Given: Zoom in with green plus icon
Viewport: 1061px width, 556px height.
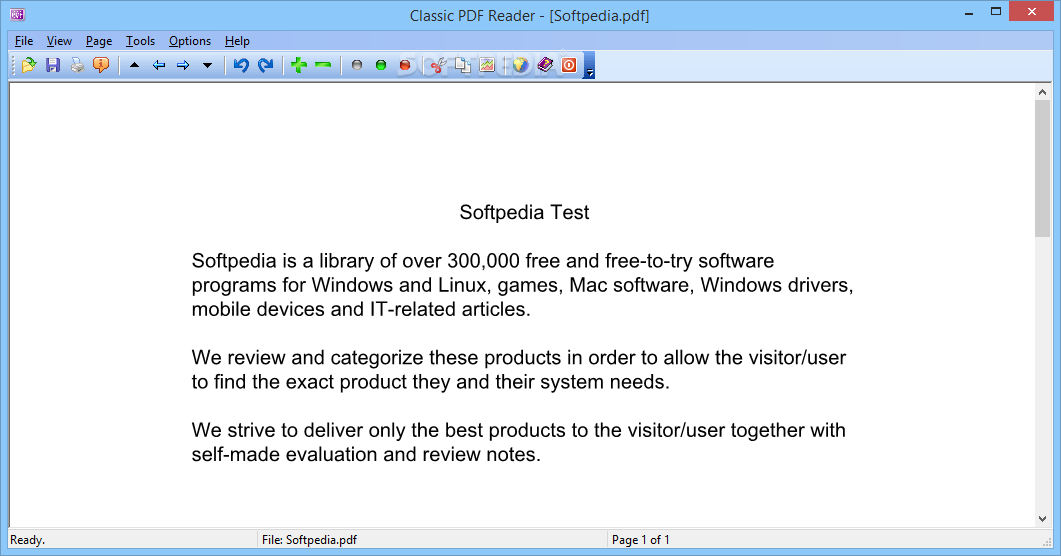Looking at the screenshot, I should pos(298,65).
